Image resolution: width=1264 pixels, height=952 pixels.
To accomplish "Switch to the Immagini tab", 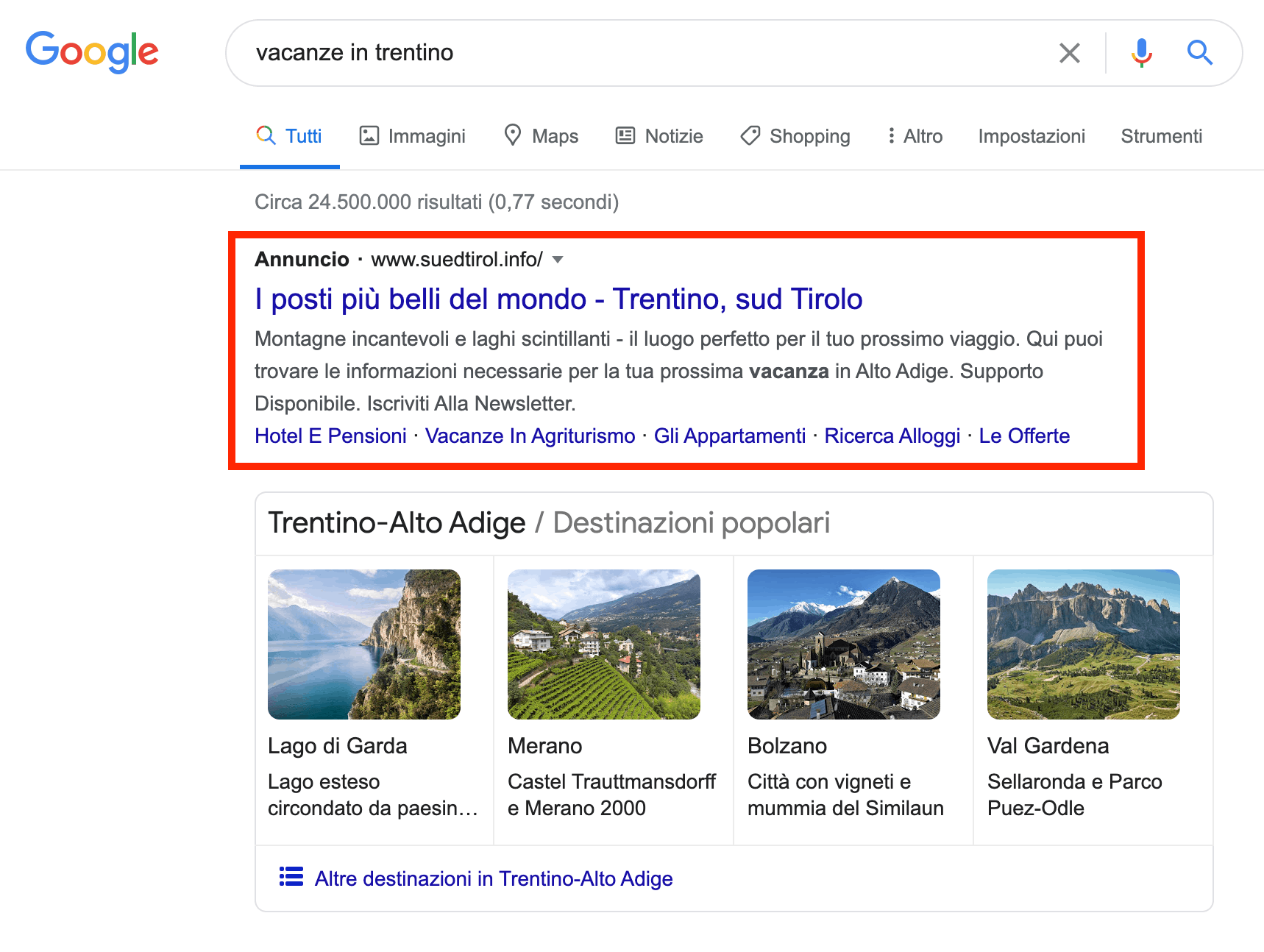I will click(x=412, y=136).
